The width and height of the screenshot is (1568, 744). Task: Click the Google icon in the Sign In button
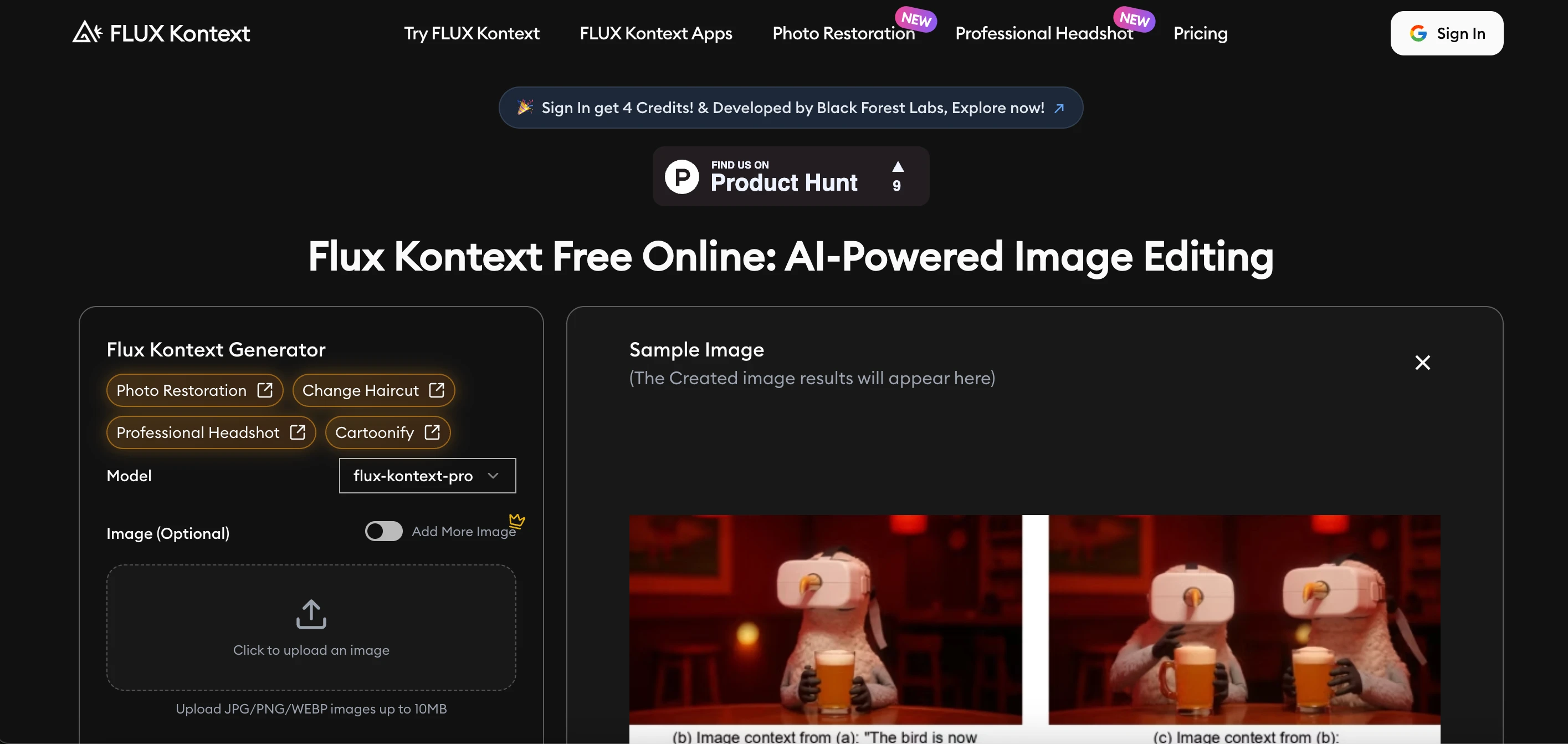click(x=1418, y=33)
